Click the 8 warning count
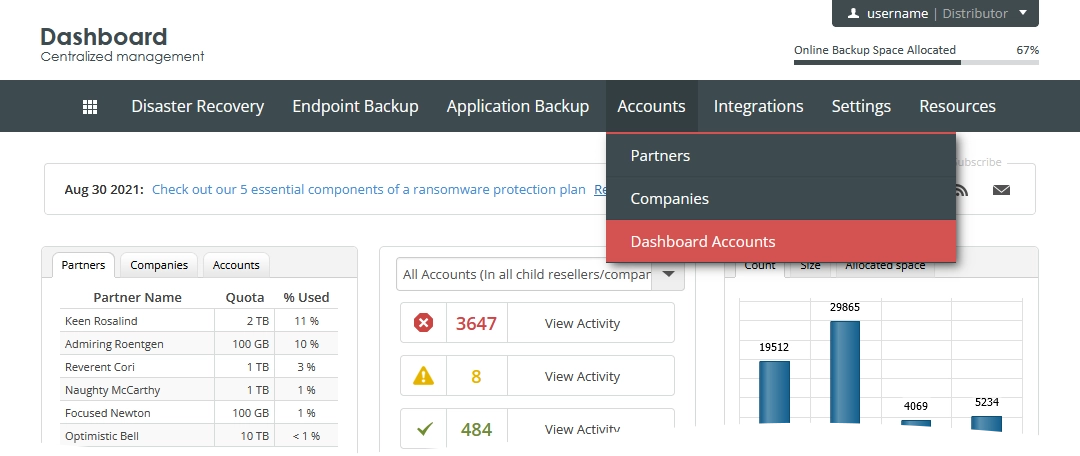 click(x=476, y=376)
